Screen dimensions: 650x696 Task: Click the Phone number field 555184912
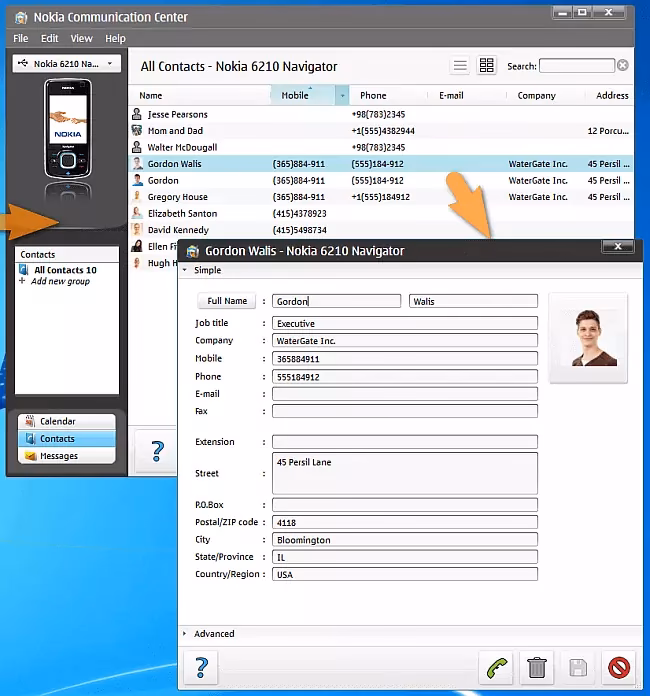point(405,377)
